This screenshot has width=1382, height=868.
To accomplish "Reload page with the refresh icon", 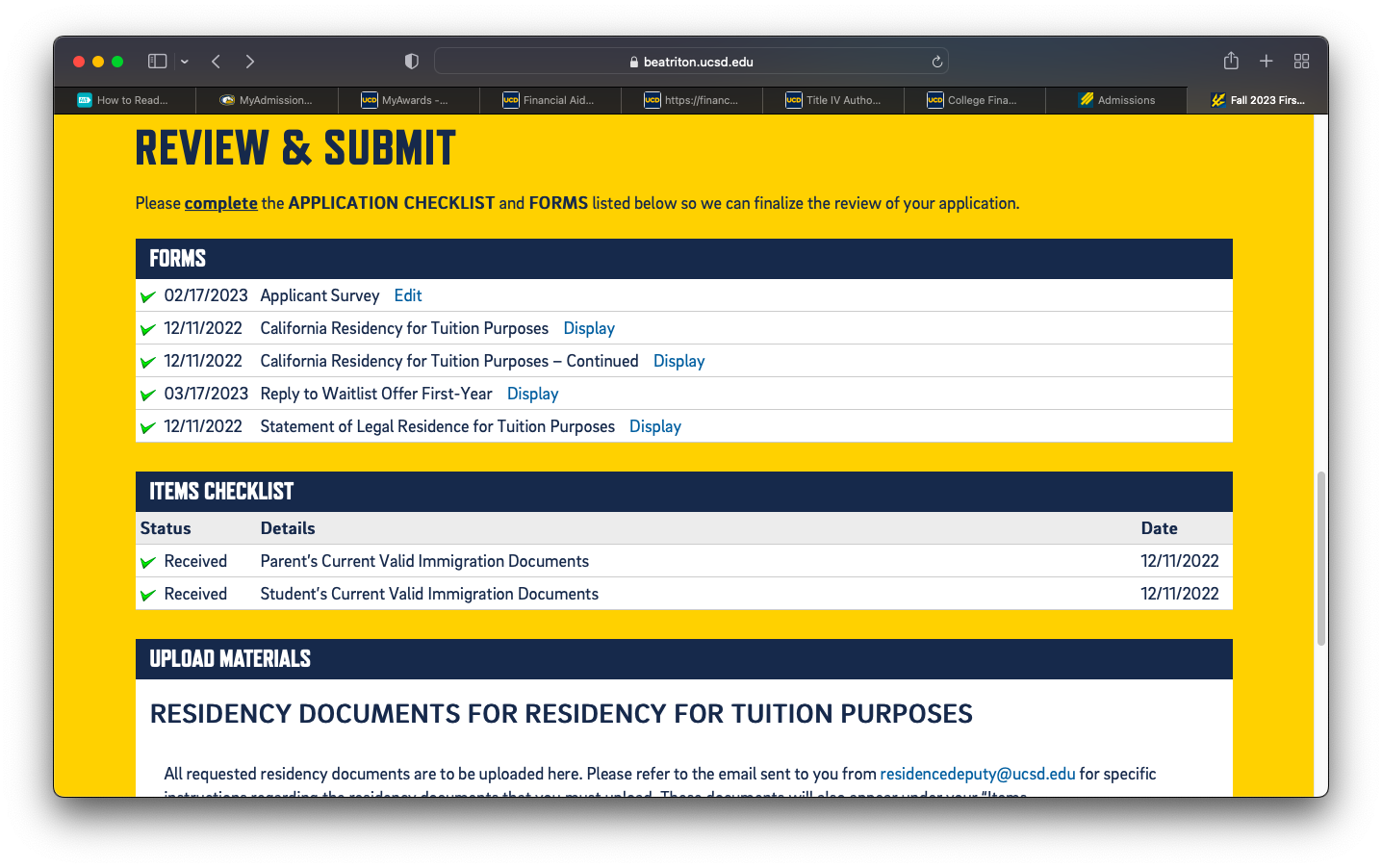I will pos(936,62).
